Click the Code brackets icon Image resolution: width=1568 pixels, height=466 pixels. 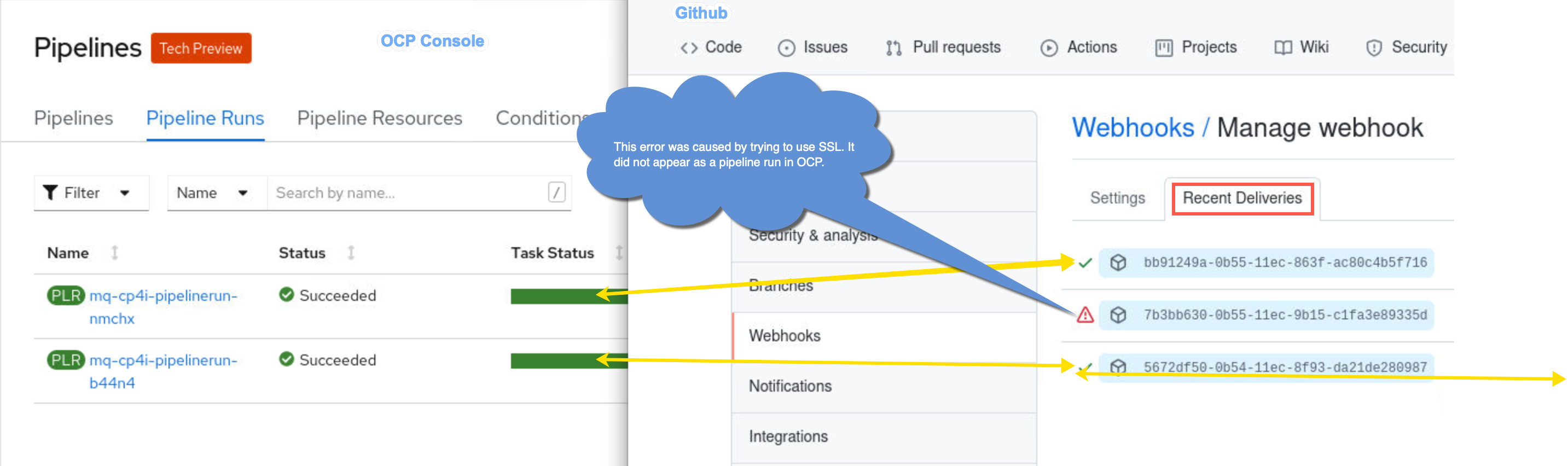[688, 48]
